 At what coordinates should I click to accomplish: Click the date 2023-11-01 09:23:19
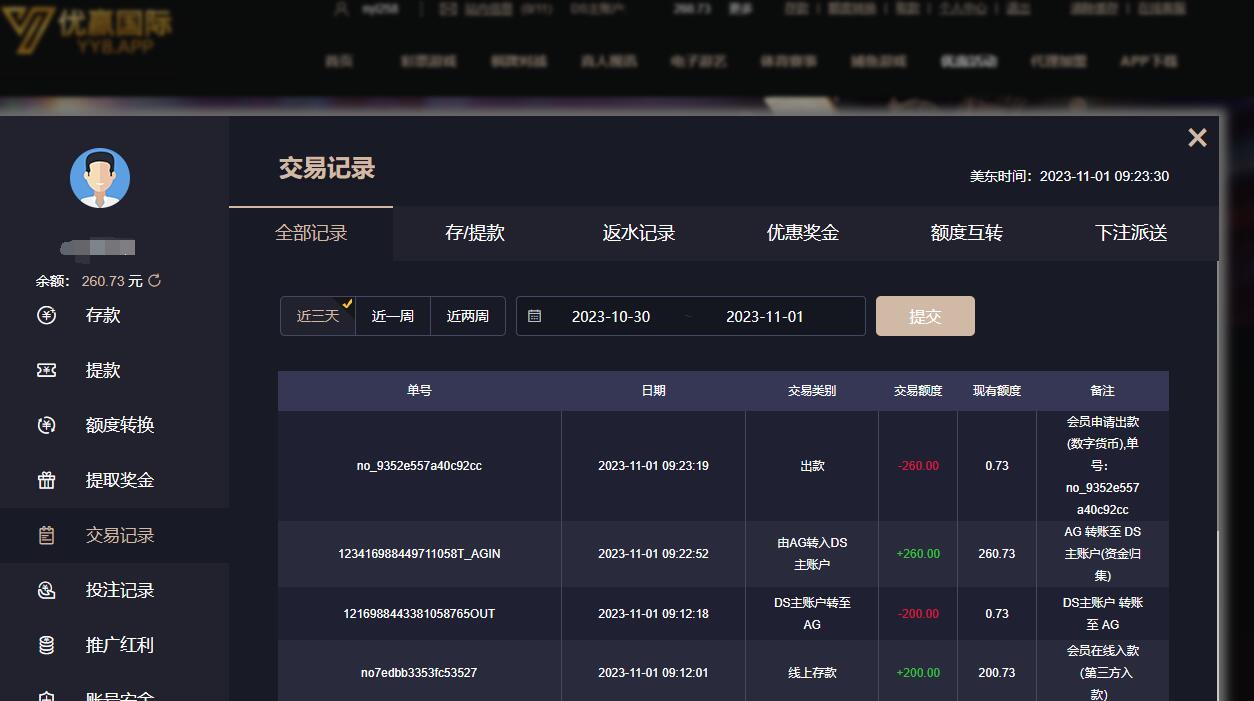(x=653, y=466)
